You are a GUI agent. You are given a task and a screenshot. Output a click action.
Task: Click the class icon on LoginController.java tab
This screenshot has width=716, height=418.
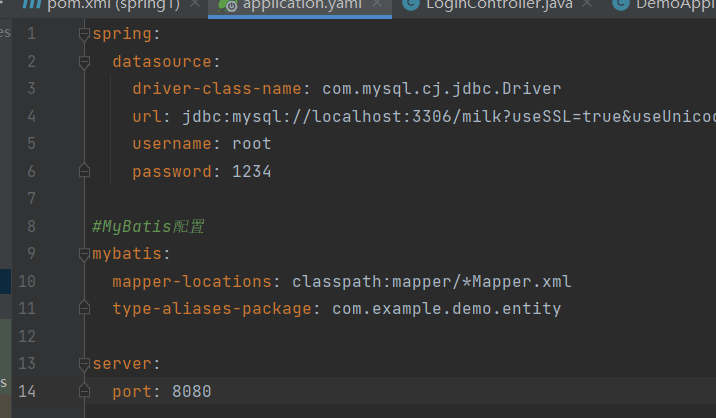point(410,5)
